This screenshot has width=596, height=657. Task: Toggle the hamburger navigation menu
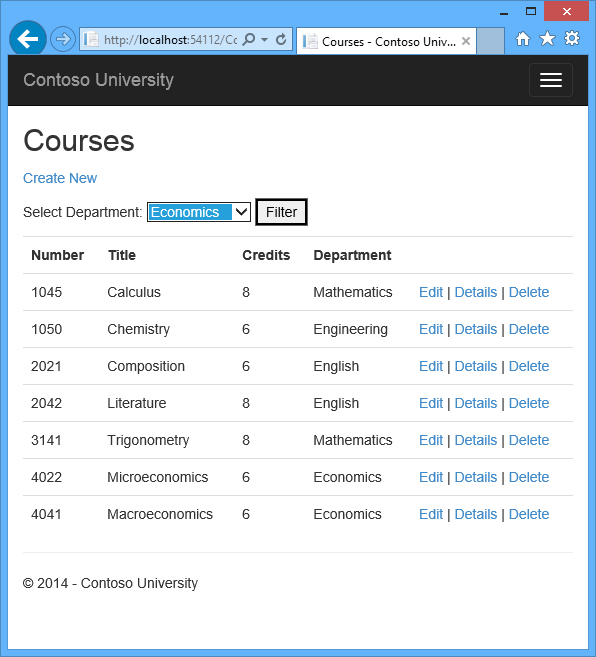point(551,80)
